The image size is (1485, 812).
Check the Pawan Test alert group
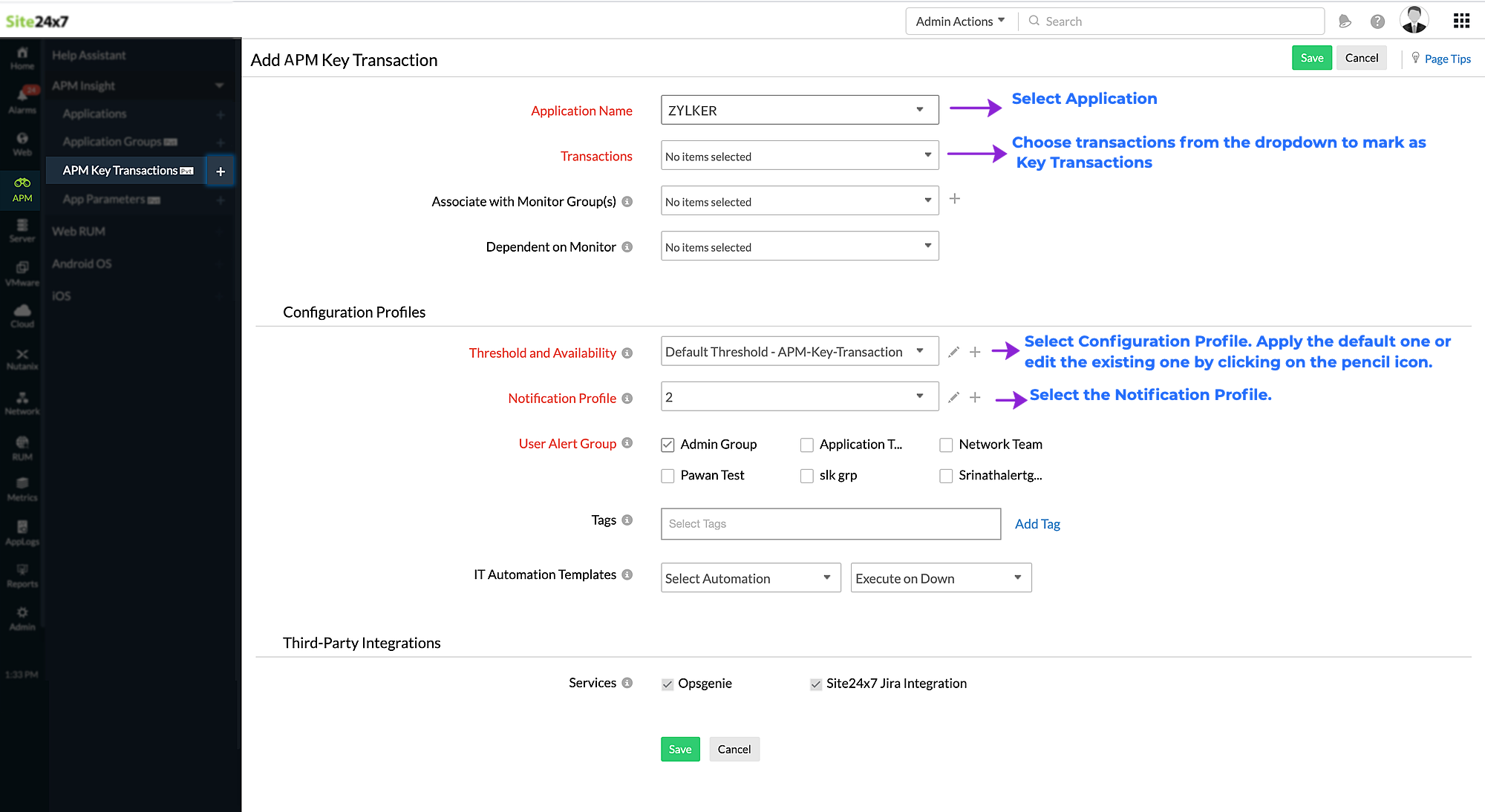point(668,476)
